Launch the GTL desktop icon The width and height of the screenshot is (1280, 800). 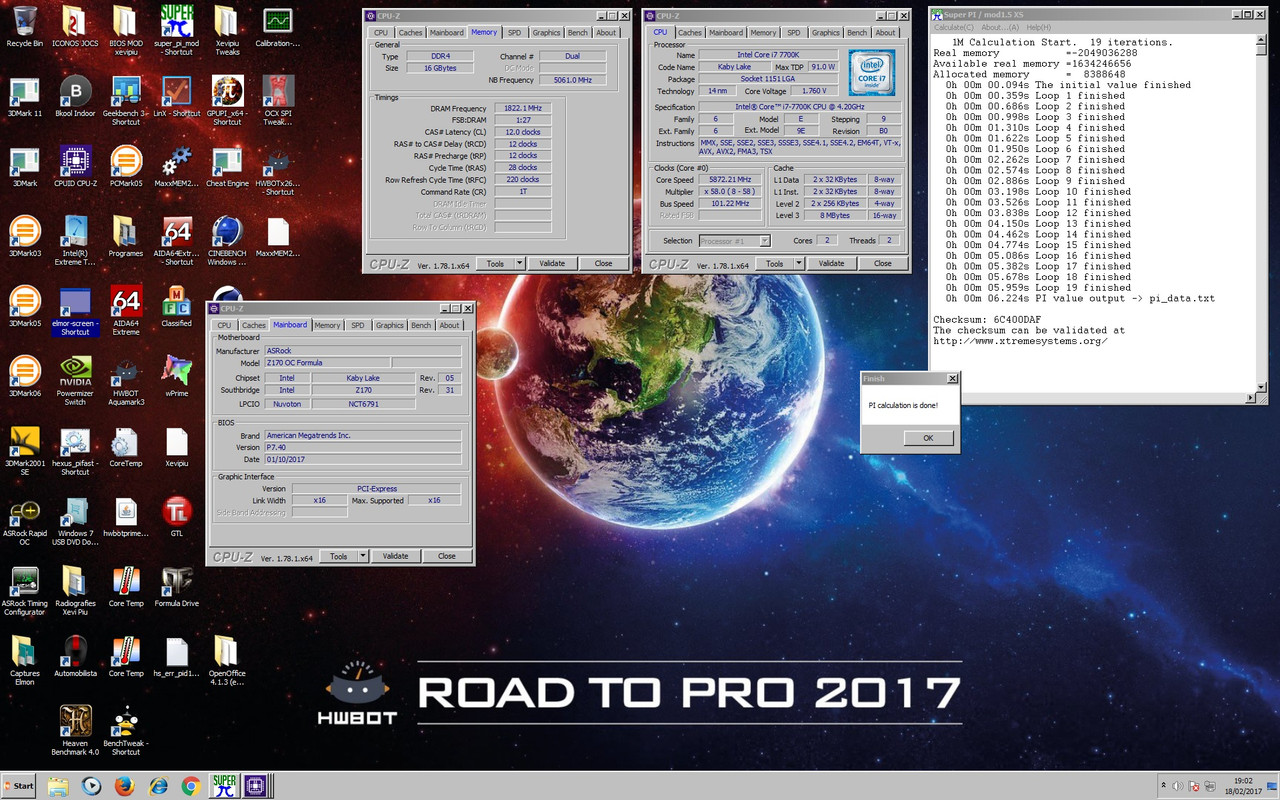coord(176,517)
